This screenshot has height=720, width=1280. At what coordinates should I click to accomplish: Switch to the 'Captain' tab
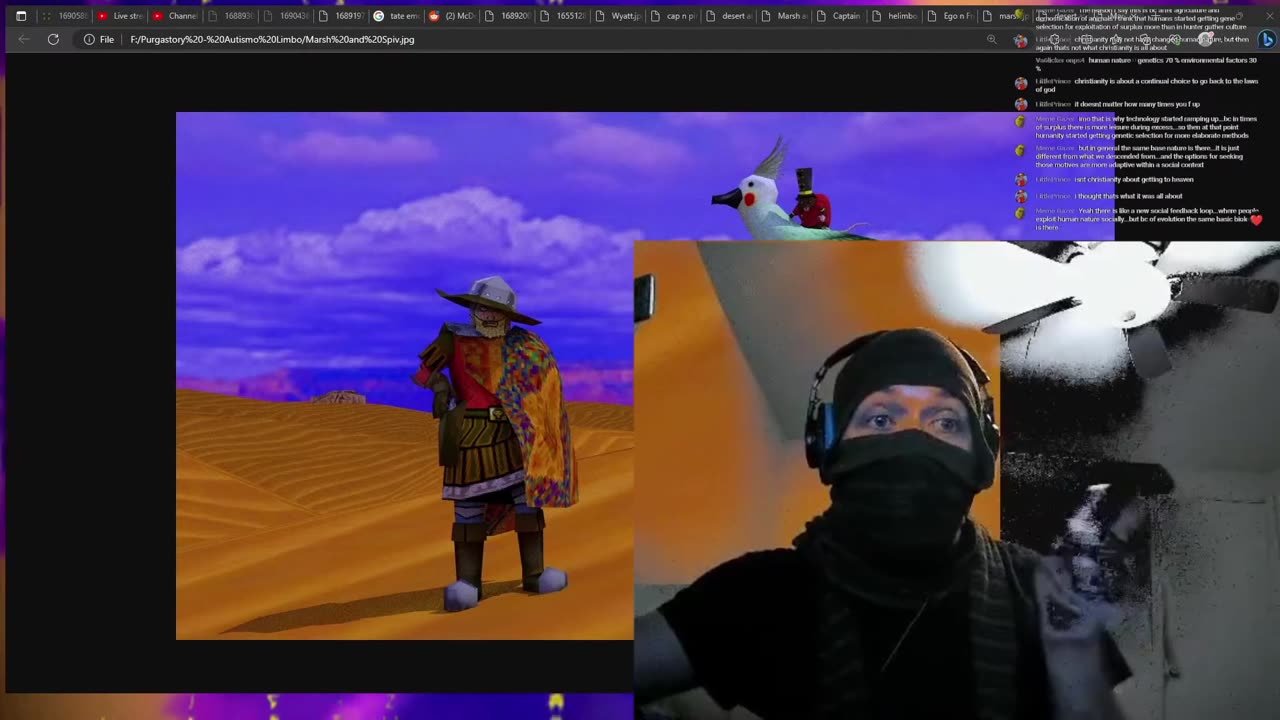pyautogui.click(x=838, y=16)
